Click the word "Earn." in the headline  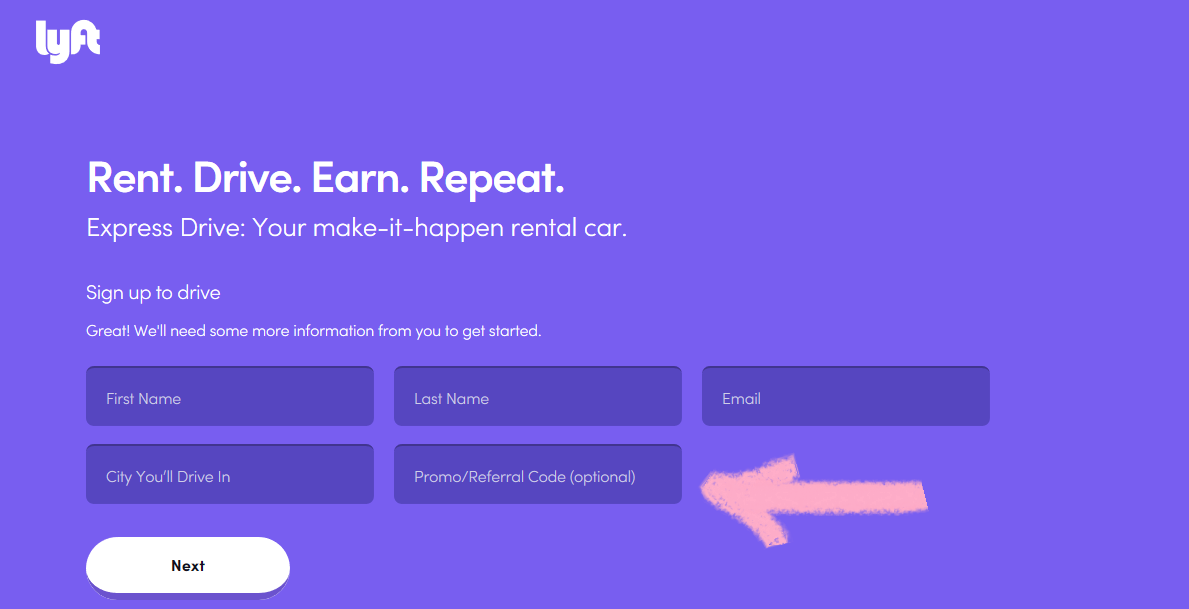pyautogui.click(x=359, y=178)
